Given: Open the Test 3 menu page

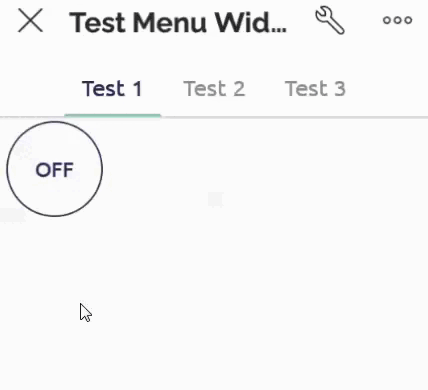Looking at the screenshot, I should [315, 89].
